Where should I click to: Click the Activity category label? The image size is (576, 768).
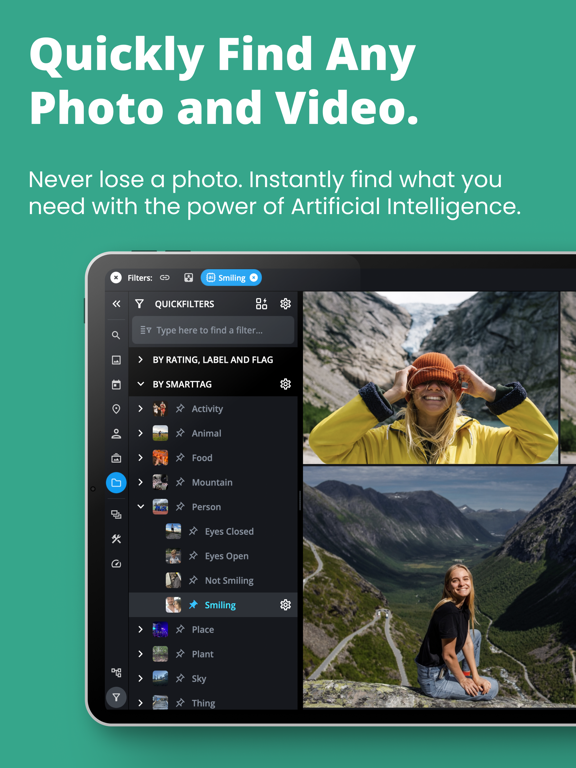pyautogui.click(x=207, y=409)
